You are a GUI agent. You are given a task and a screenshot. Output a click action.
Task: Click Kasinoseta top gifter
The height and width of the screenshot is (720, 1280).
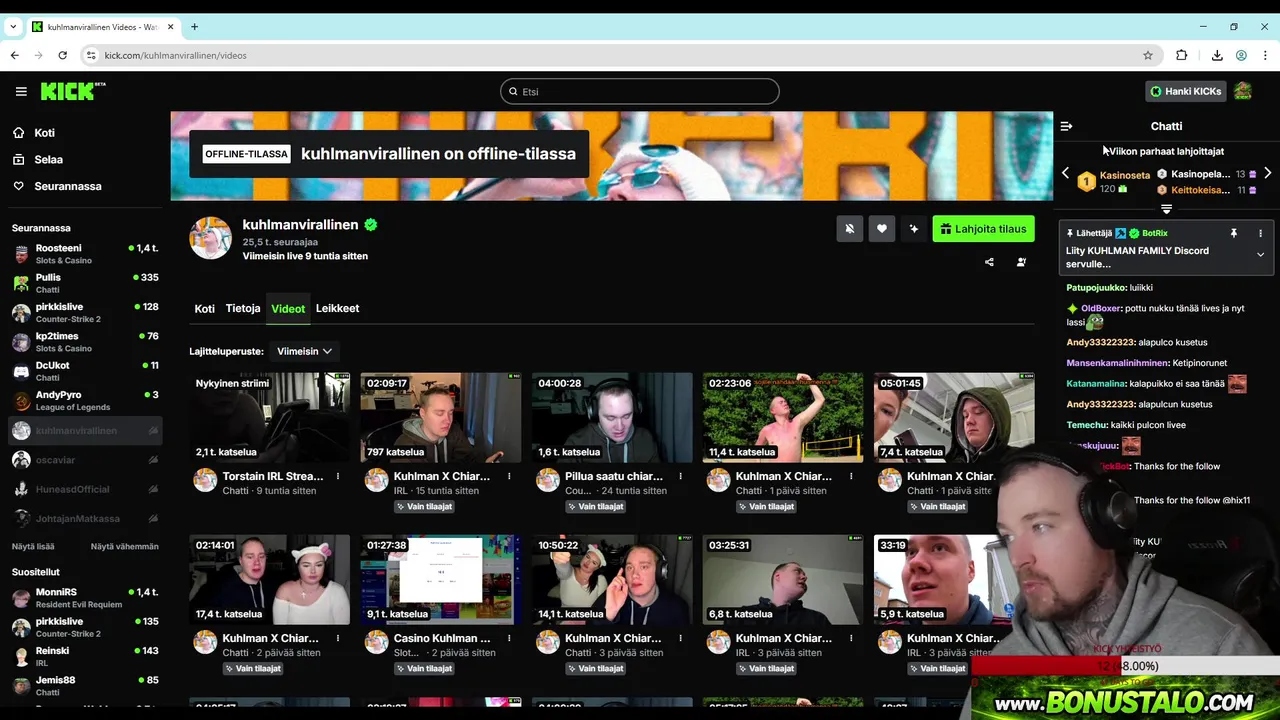1125,175
